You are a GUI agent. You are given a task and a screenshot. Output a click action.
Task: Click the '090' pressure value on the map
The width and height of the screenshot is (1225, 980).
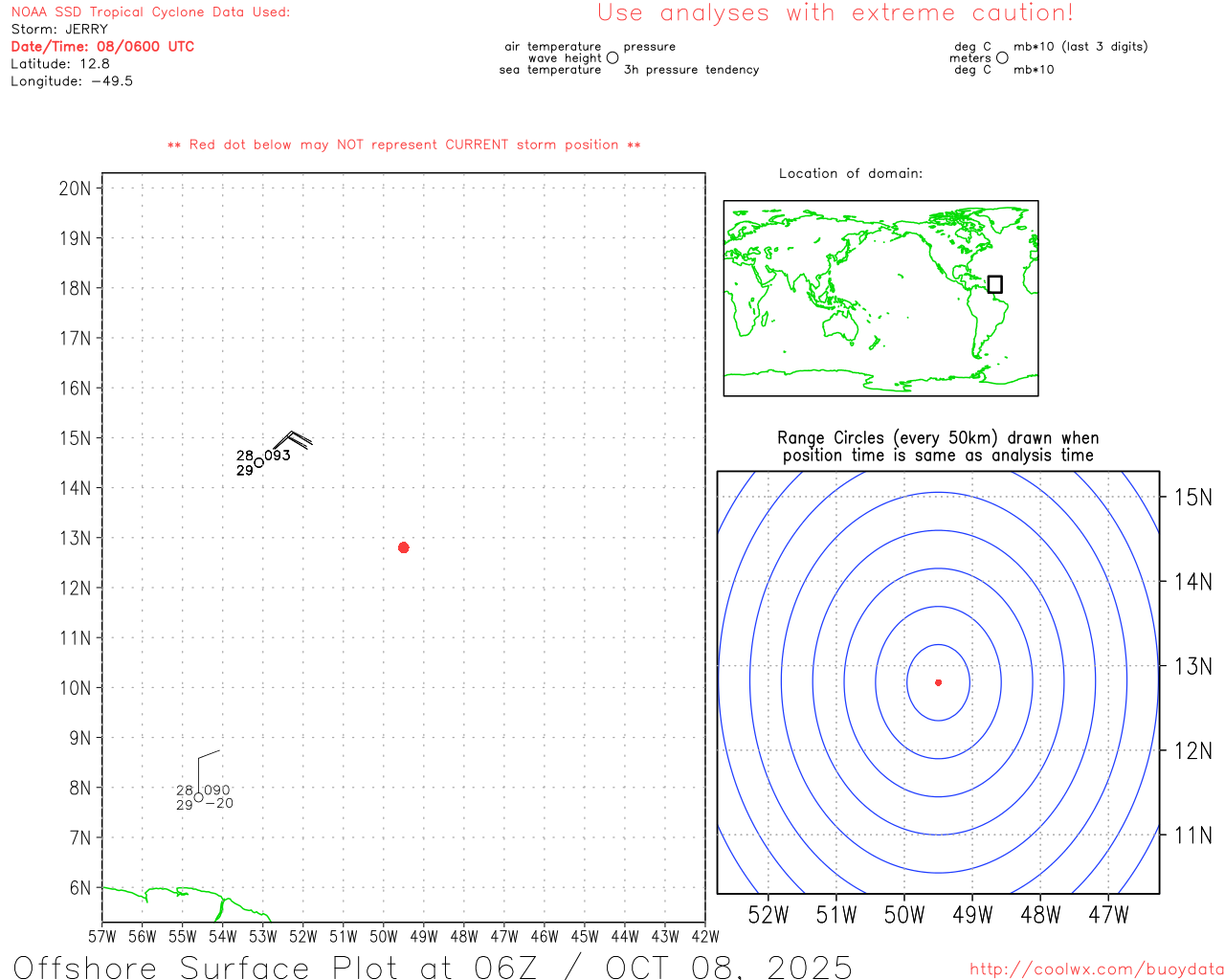pos(217,791)
